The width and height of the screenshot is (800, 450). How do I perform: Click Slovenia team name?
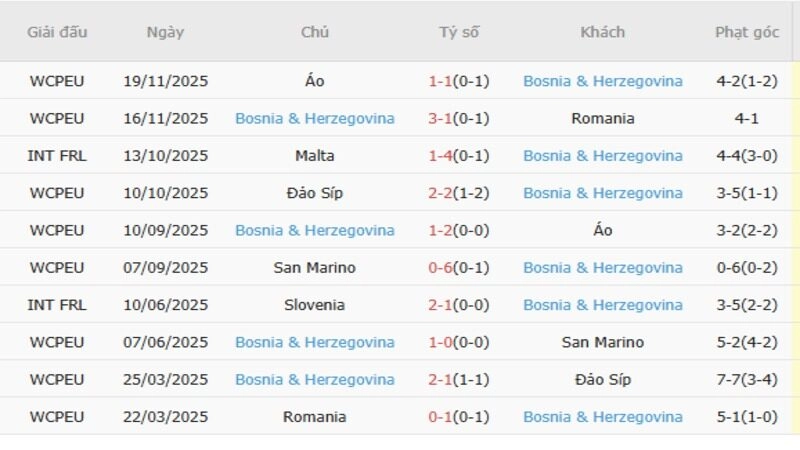315,305
